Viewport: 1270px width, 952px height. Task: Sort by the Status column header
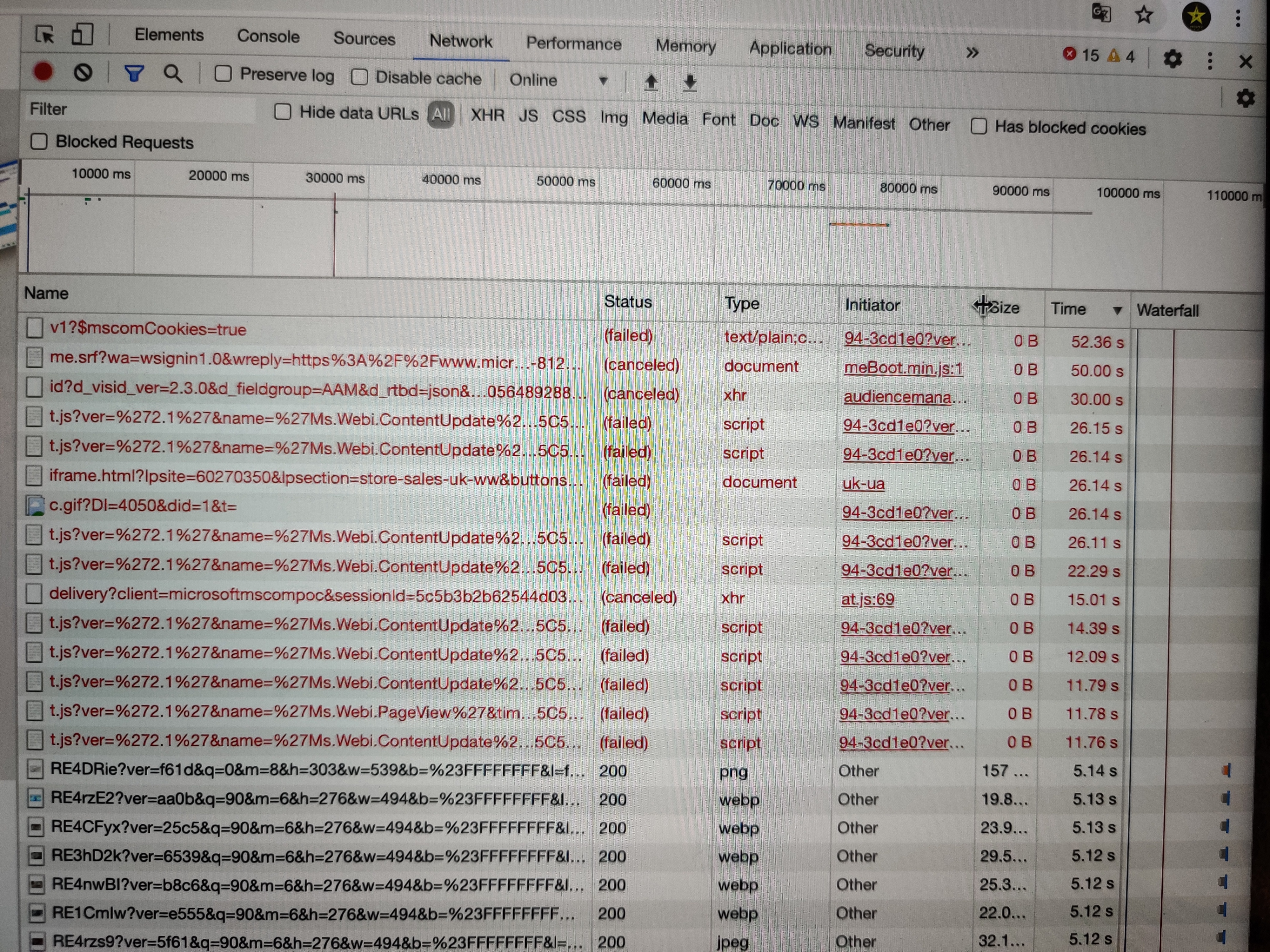tap(658, 301)
